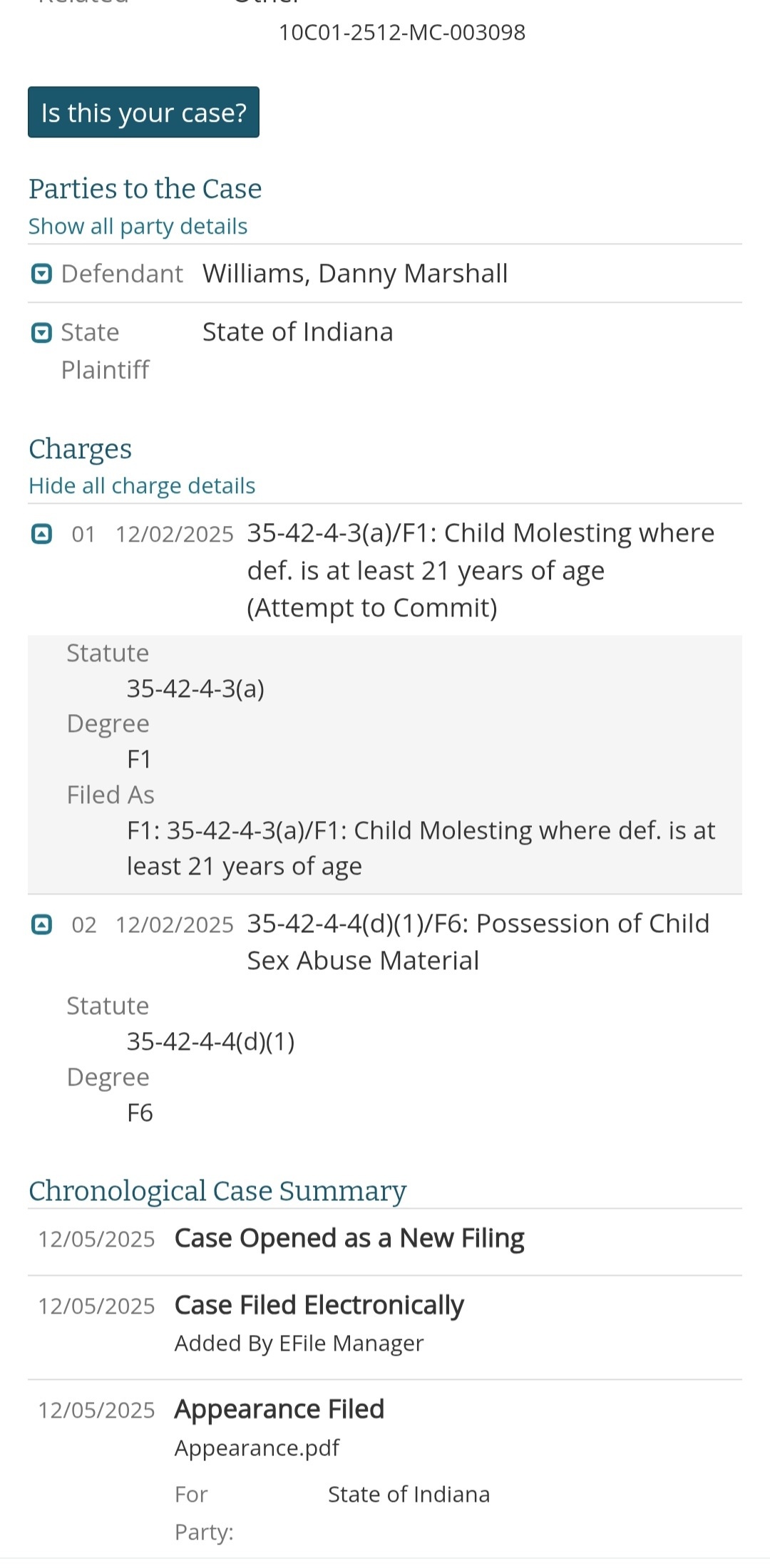770x1568 pixels.
Task: Click the Charges section heading
Action: click(81, 449)
